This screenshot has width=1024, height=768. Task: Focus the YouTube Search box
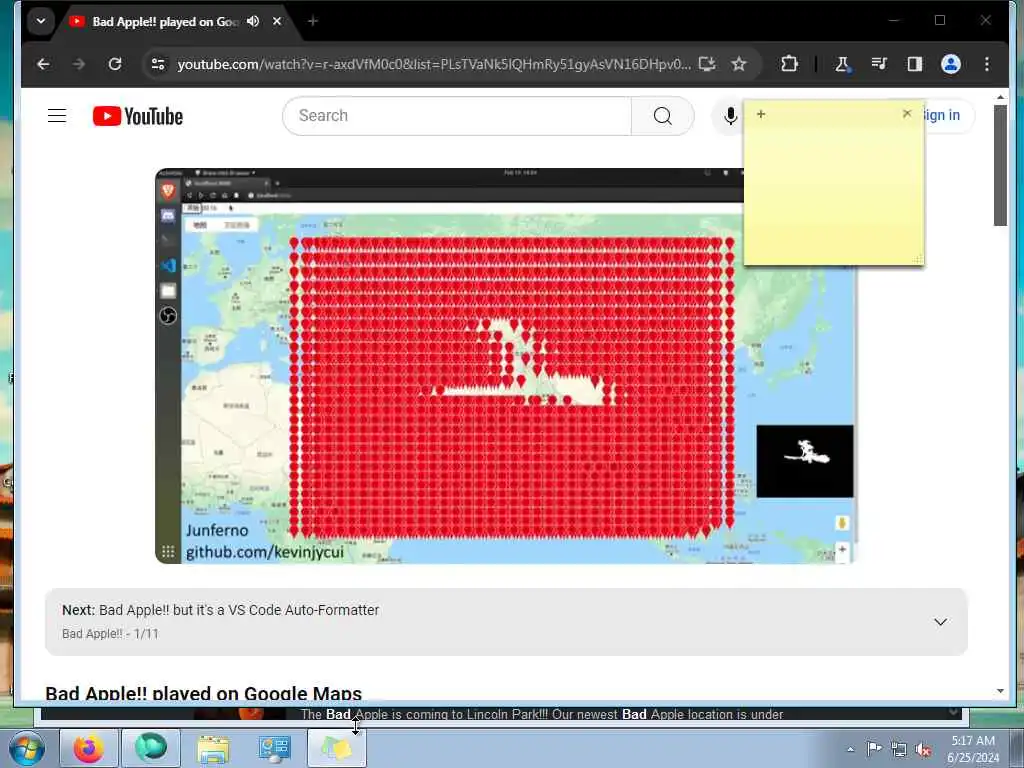(457, 116)
